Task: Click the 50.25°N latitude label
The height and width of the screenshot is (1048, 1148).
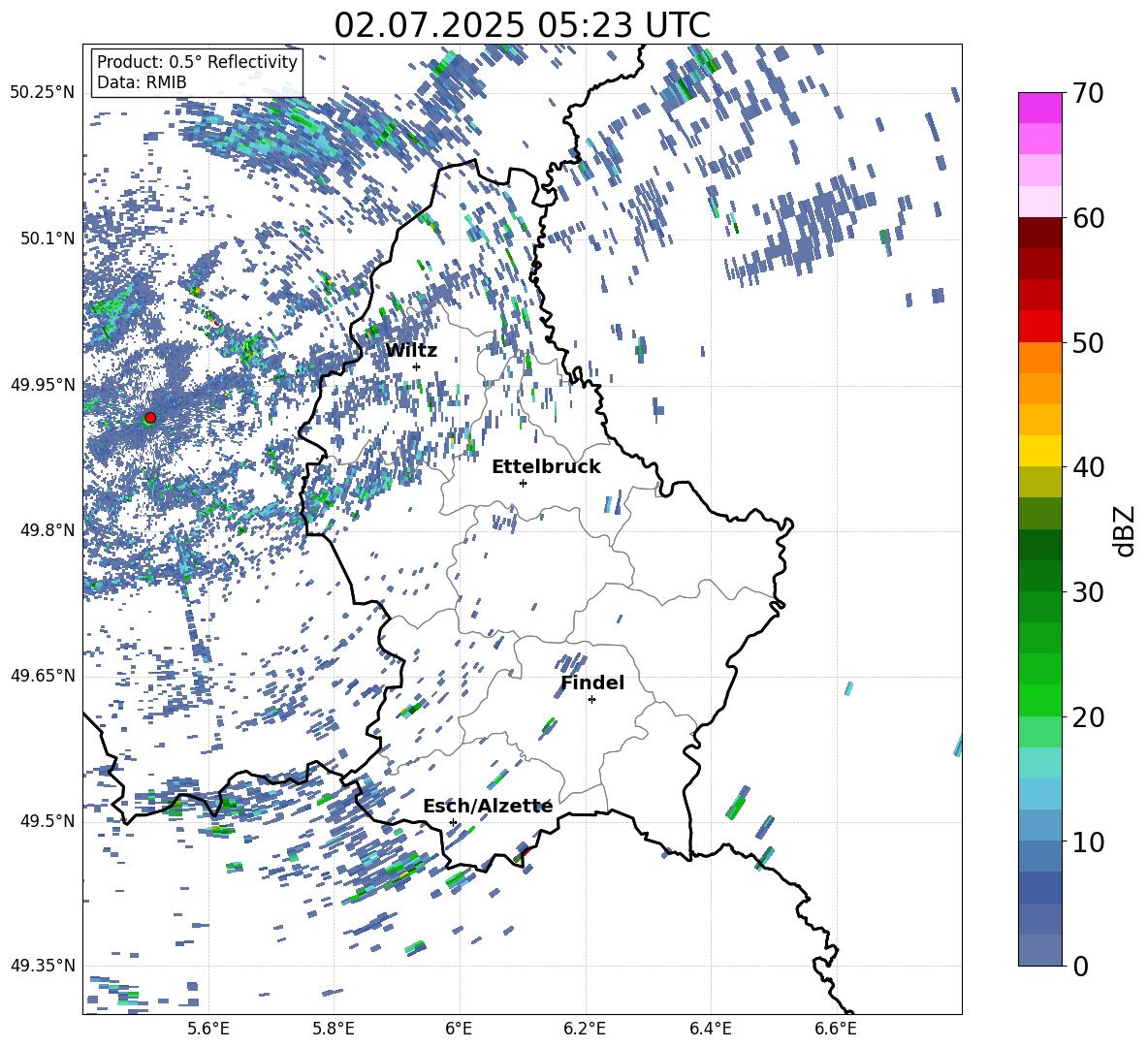Action: click(x=43, y=93)
